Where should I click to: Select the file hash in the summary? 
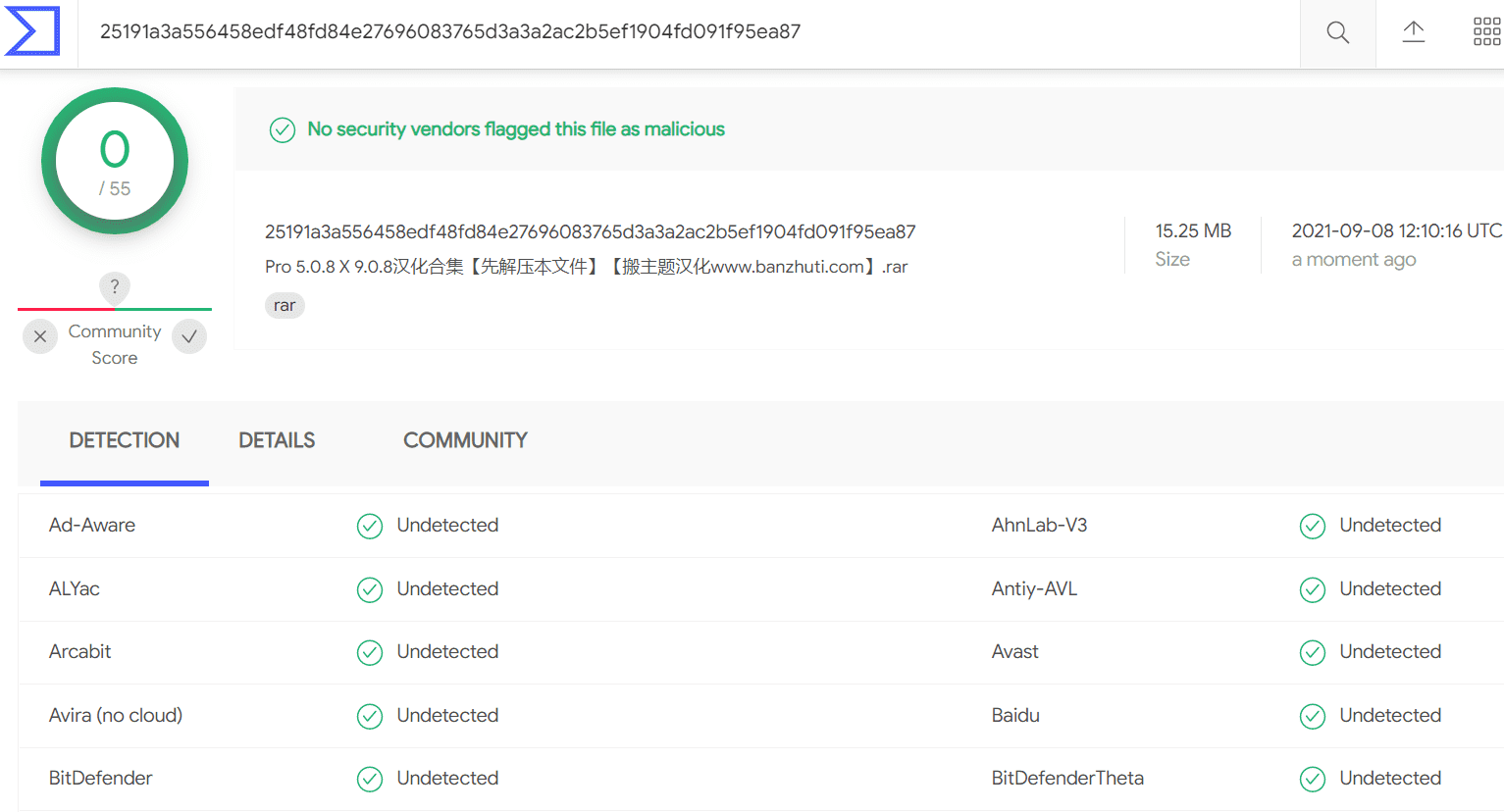pyautogui.click(x=591, y=231)
